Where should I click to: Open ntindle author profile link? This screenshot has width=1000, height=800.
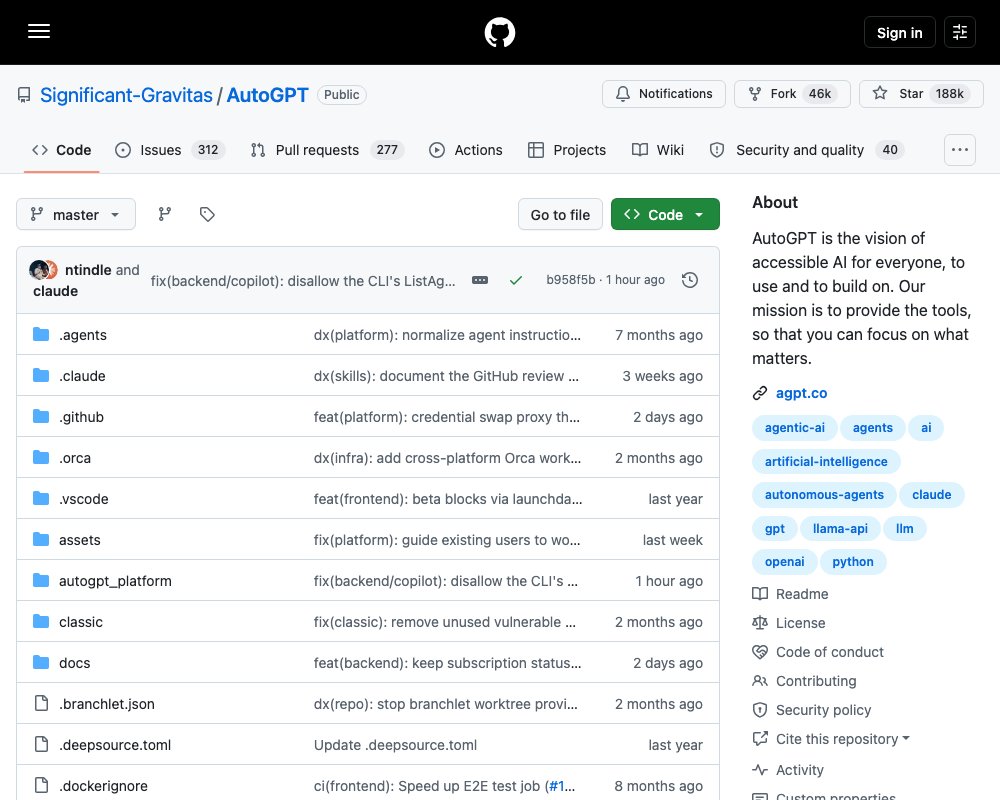88,270
